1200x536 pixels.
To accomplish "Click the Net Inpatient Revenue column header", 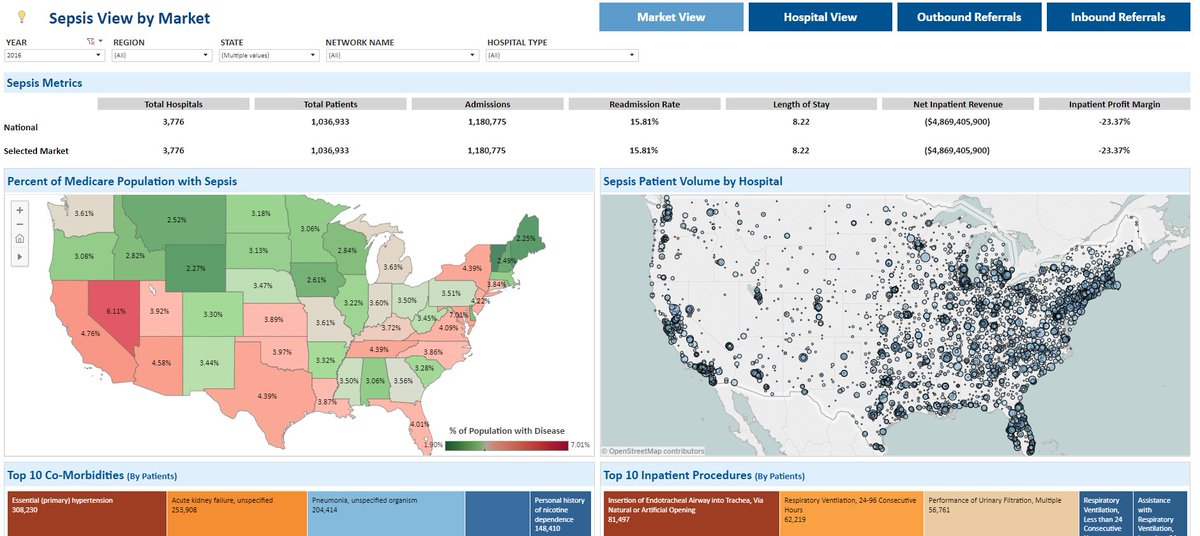I will coord(958,104).
